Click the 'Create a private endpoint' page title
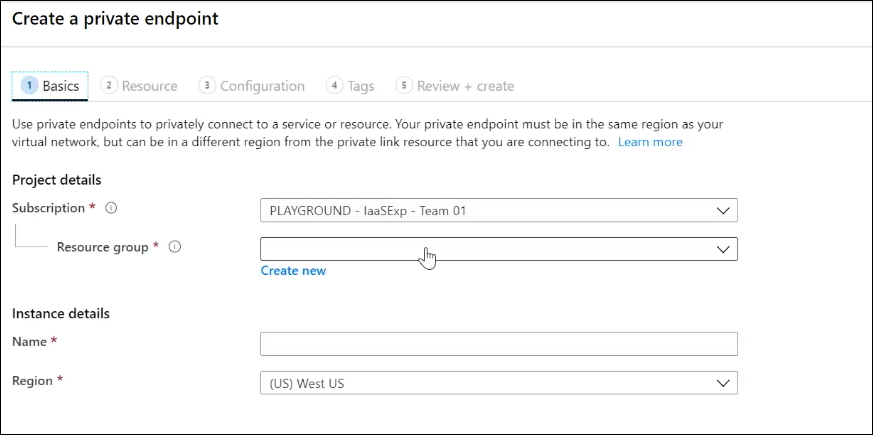The image size is (873, 435). [x=115, y=19]
